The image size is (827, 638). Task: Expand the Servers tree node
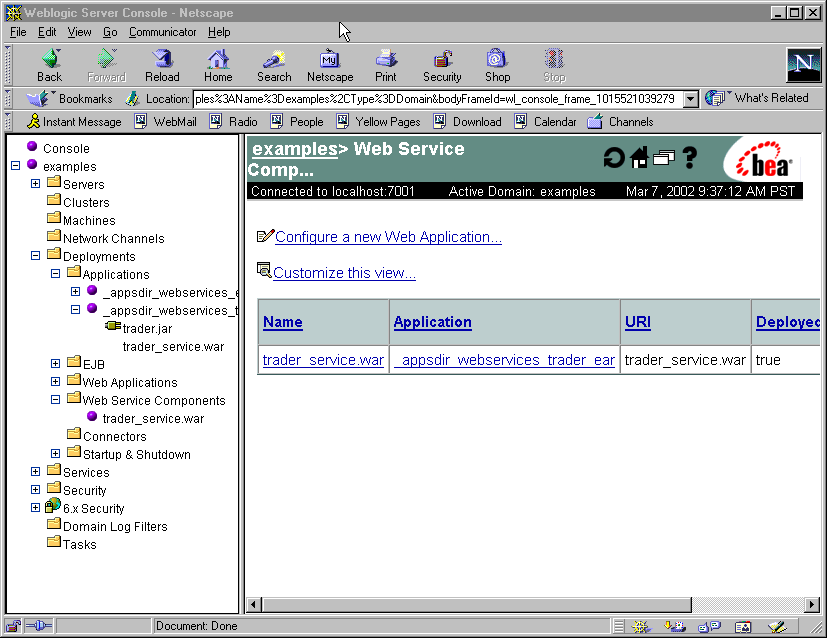pos(35,183)
